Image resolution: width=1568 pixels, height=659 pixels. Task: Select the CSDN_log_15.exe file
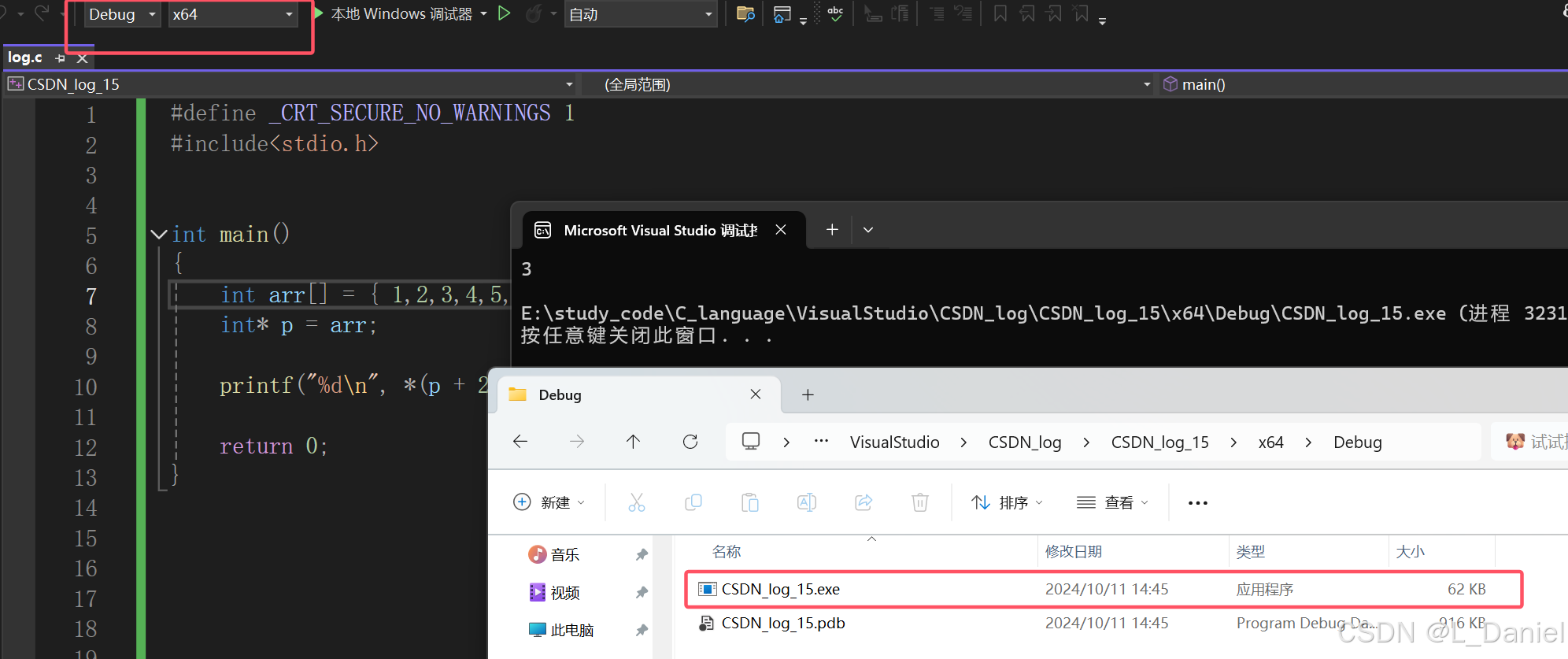[1104, 589]
